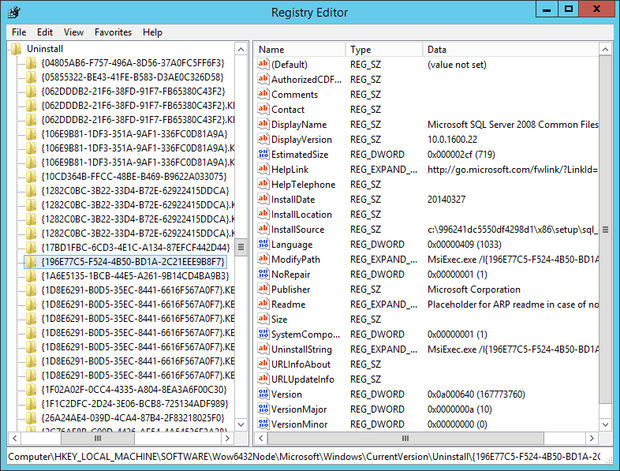Select the URLUpdateInfo value name
Image resolution: width=620 pixels, height=471 pixels.
(x=303, y=379)
